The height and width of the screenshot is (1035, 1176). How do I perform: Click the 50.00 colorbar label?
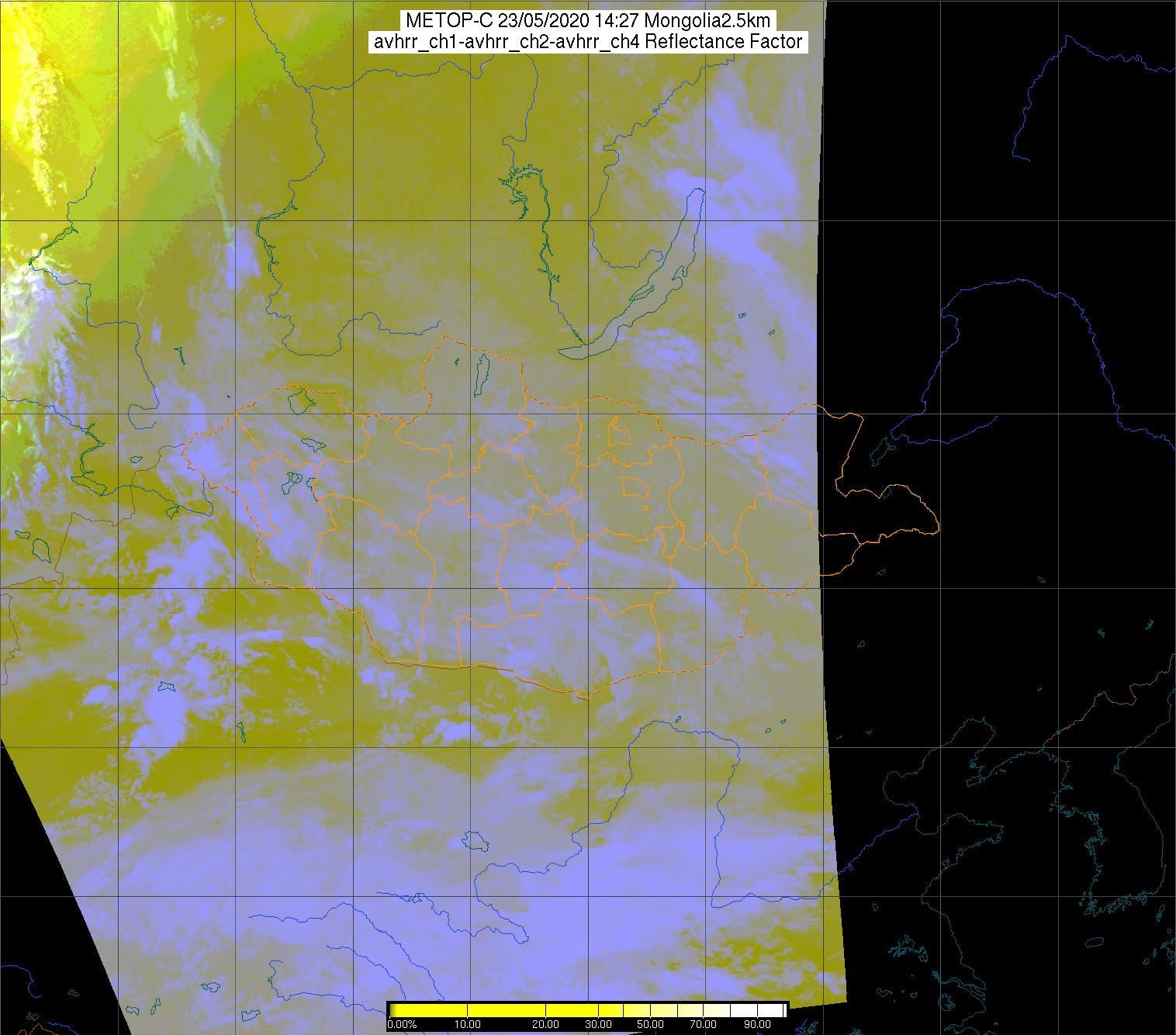[650, 1024]
